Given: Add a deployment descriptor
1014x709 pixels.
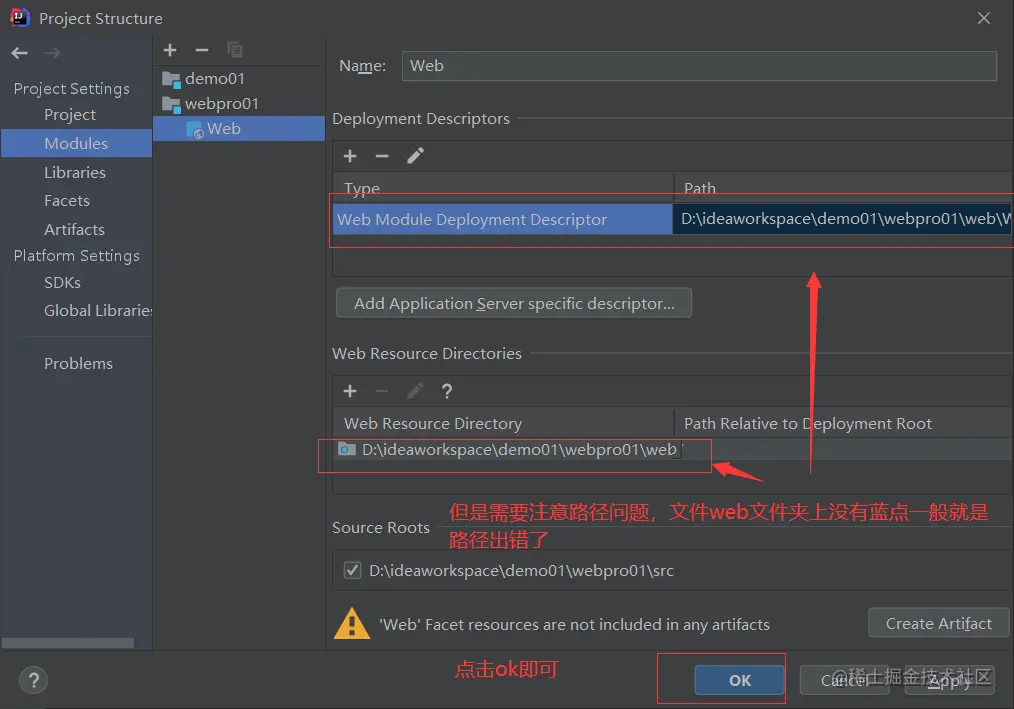Looking at the screenshot, I should point(350,156).
